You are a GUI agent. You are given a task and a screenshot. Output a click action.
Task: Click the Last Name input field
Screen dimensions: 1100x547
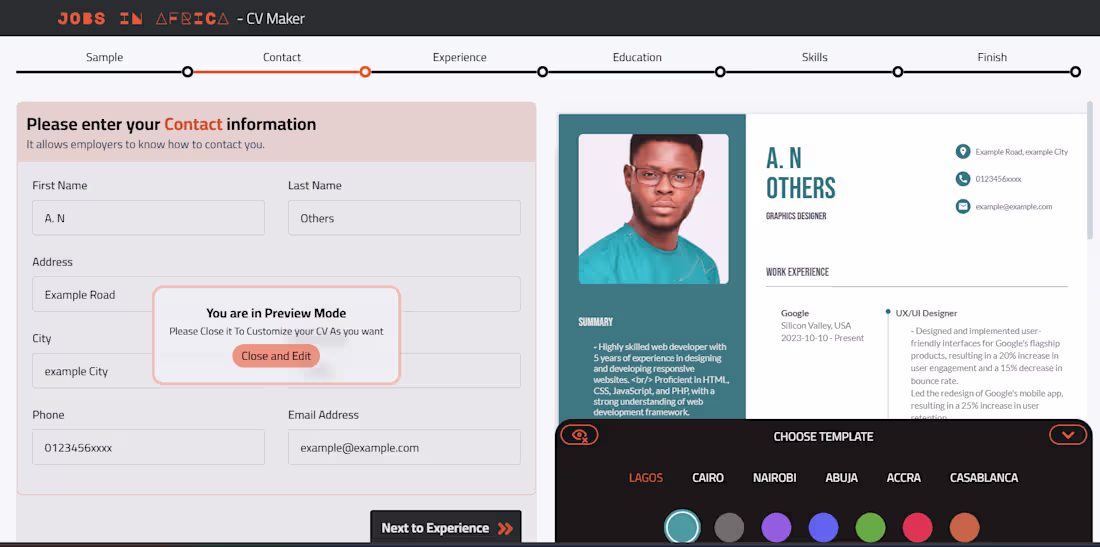(404, 218)
